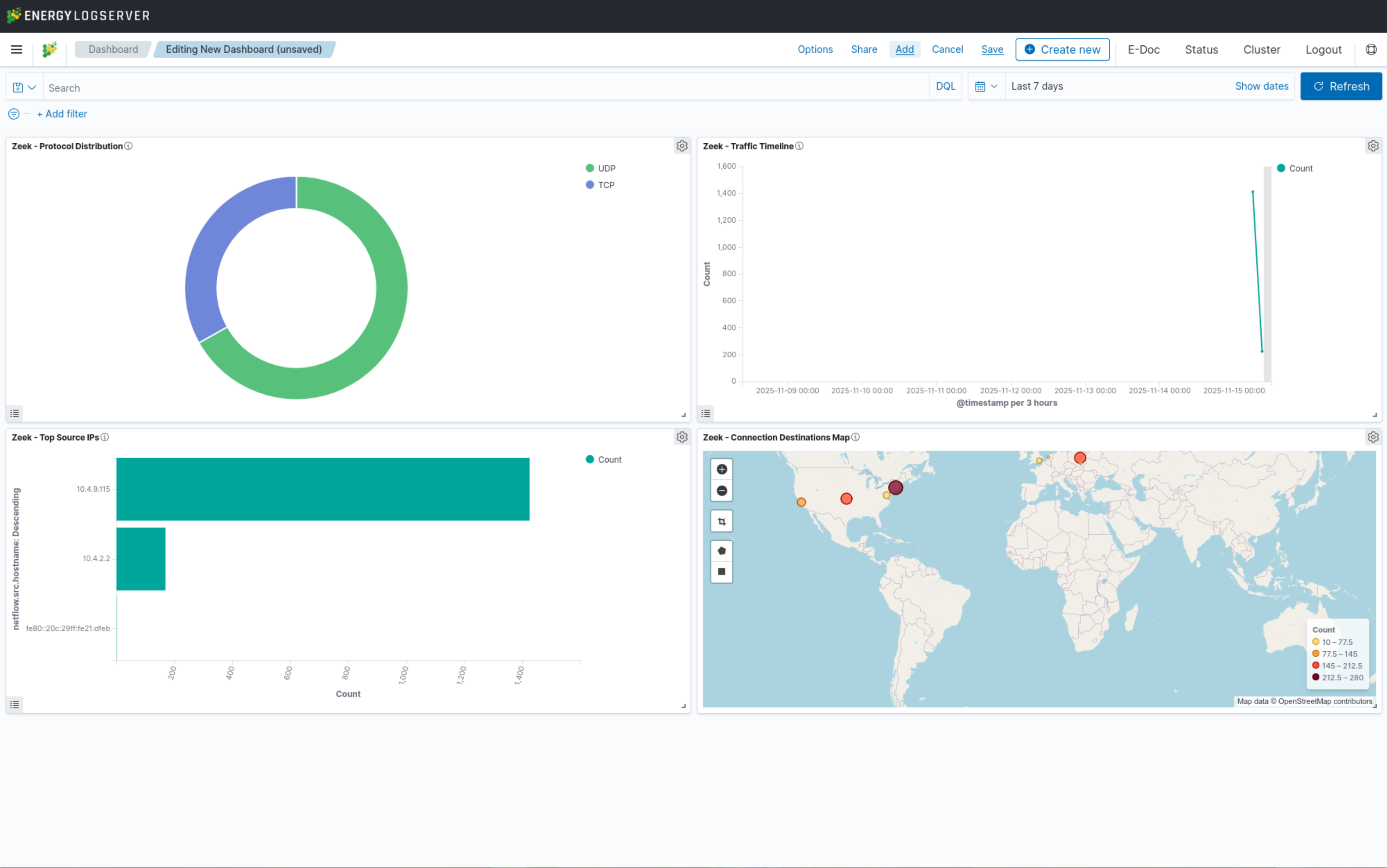Image resolution: width=1387 pixels, height=868 pixels.
Task: Click the Logout link
Action: click(1323, 49)
